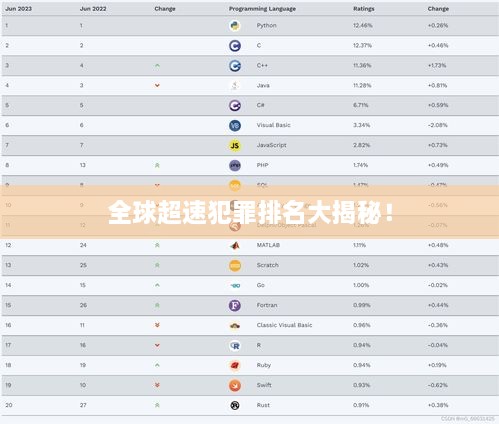Click the 'Python' language name
499x424 pixels.
tap(267, 25)
